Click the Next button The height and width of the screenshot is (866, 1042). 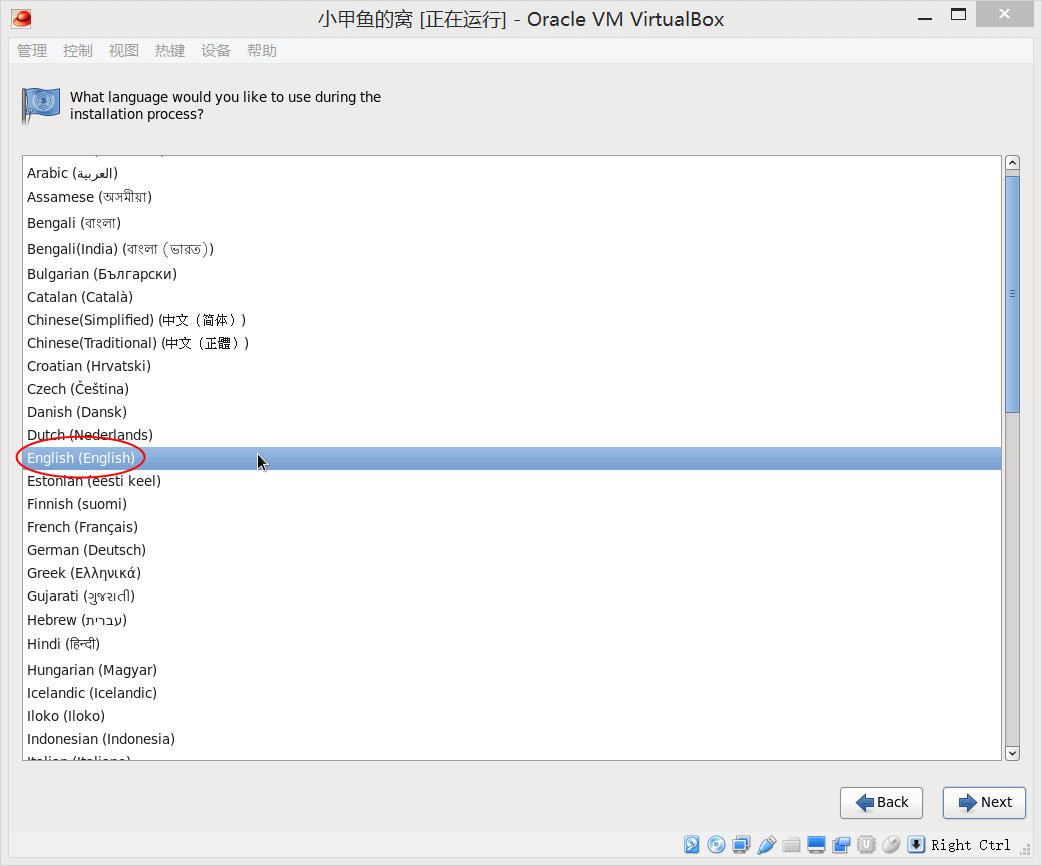pyautogui.click(x=984, y=802)
